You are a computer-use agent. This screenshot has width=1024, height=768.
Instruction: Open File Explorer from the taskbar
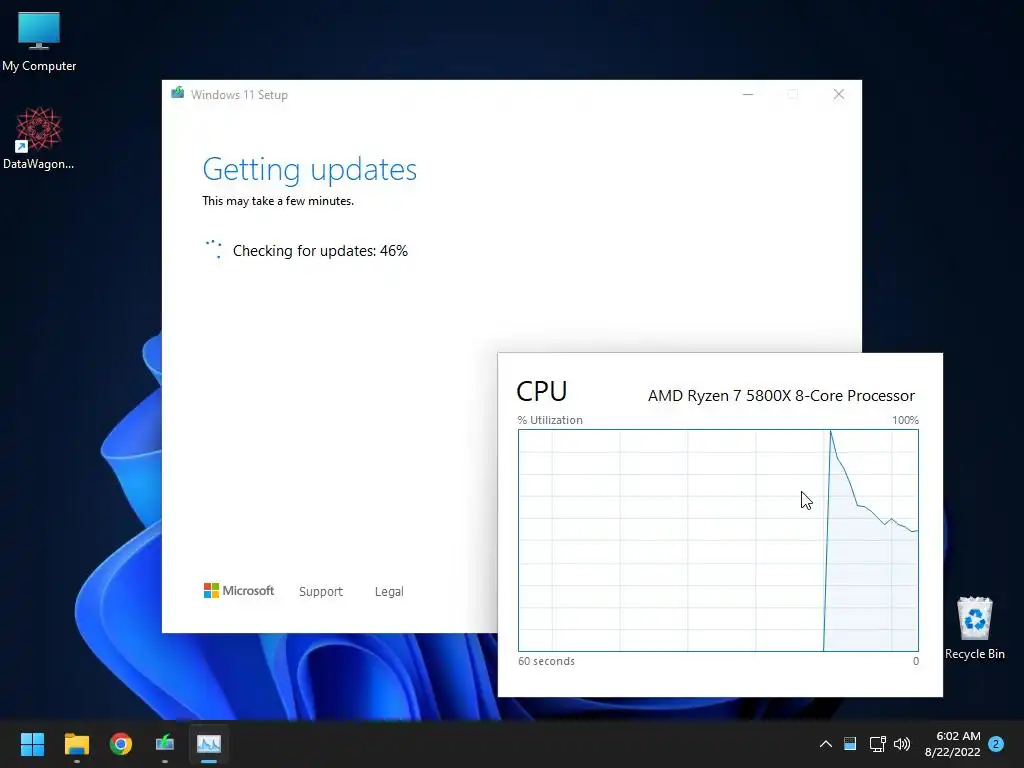[x=76, y=744]
